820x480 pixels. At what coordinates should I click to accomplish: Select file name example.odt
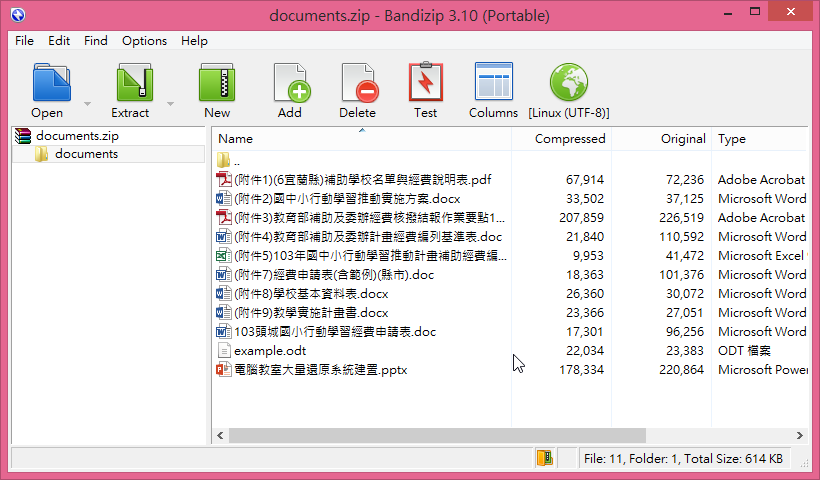click(x=270, y=350)
